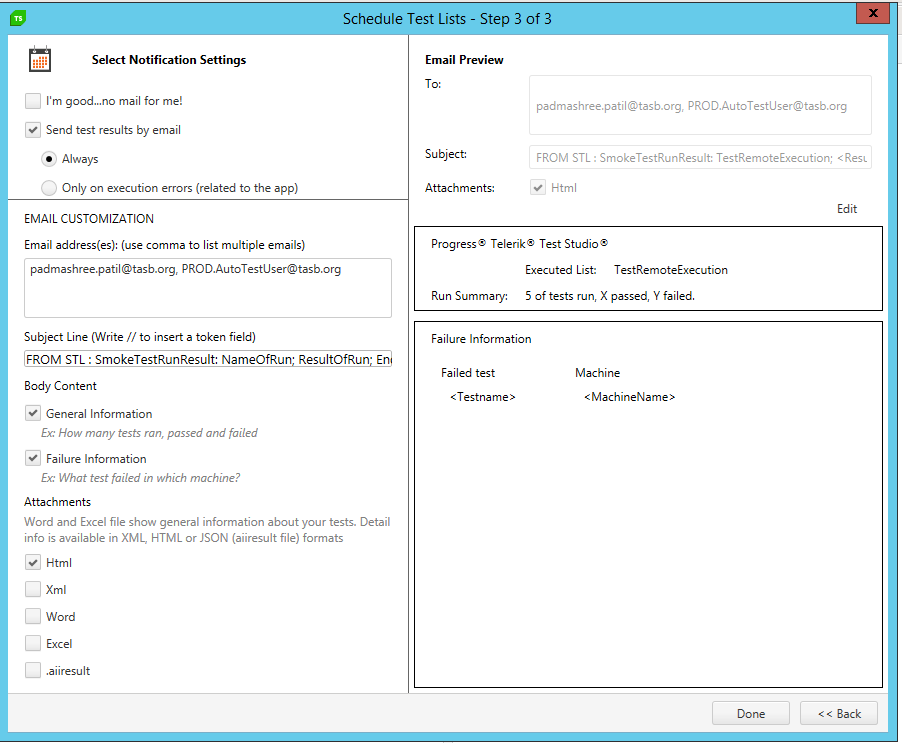The image size is (902, 743).
Task: Enable the Word attachment checkbox
Action: click(x=34, y=617)
